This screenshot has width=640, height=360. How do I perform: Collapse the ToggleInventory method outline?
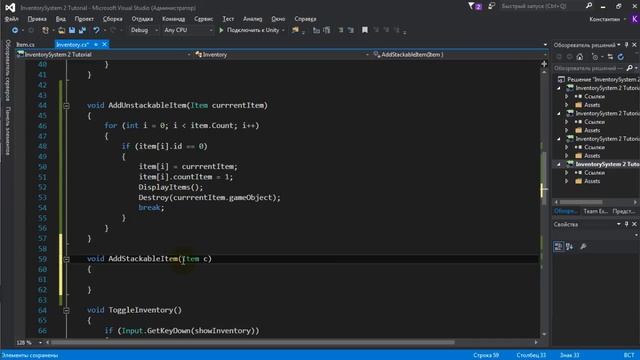(66, 310)
